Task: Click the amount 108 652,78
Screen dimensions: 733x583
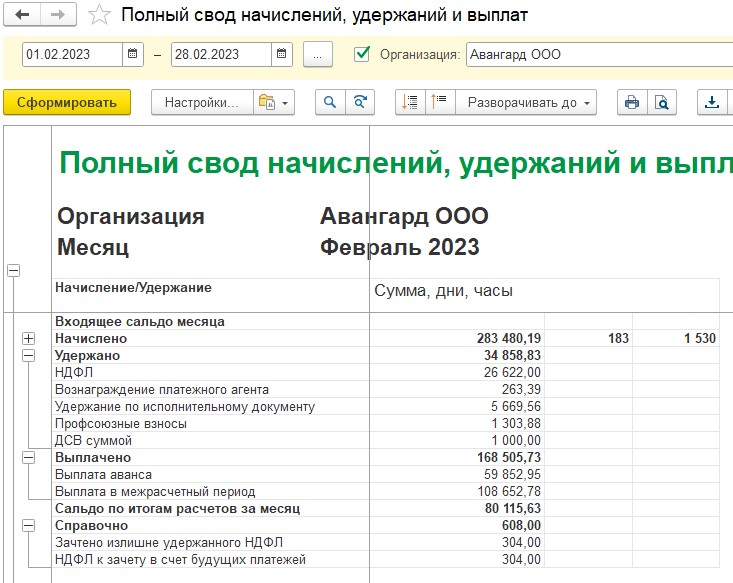Action: click(509, 491)
